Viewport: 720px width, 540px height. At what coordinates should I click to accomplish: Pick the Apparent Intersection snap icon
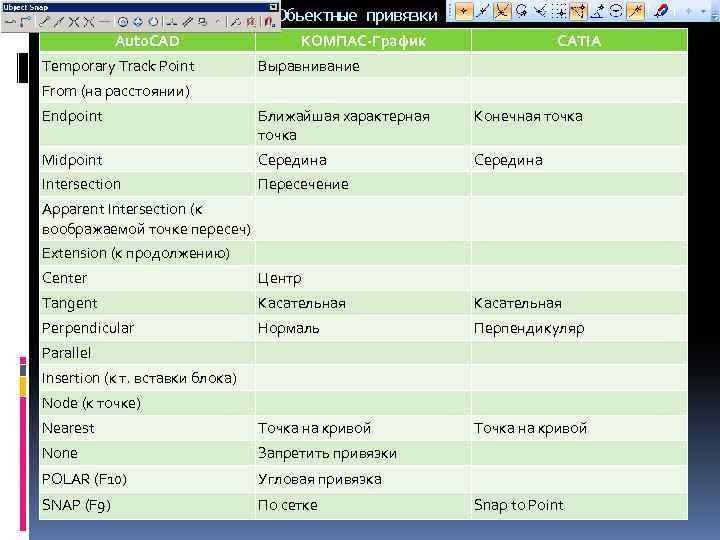point(89,22)
